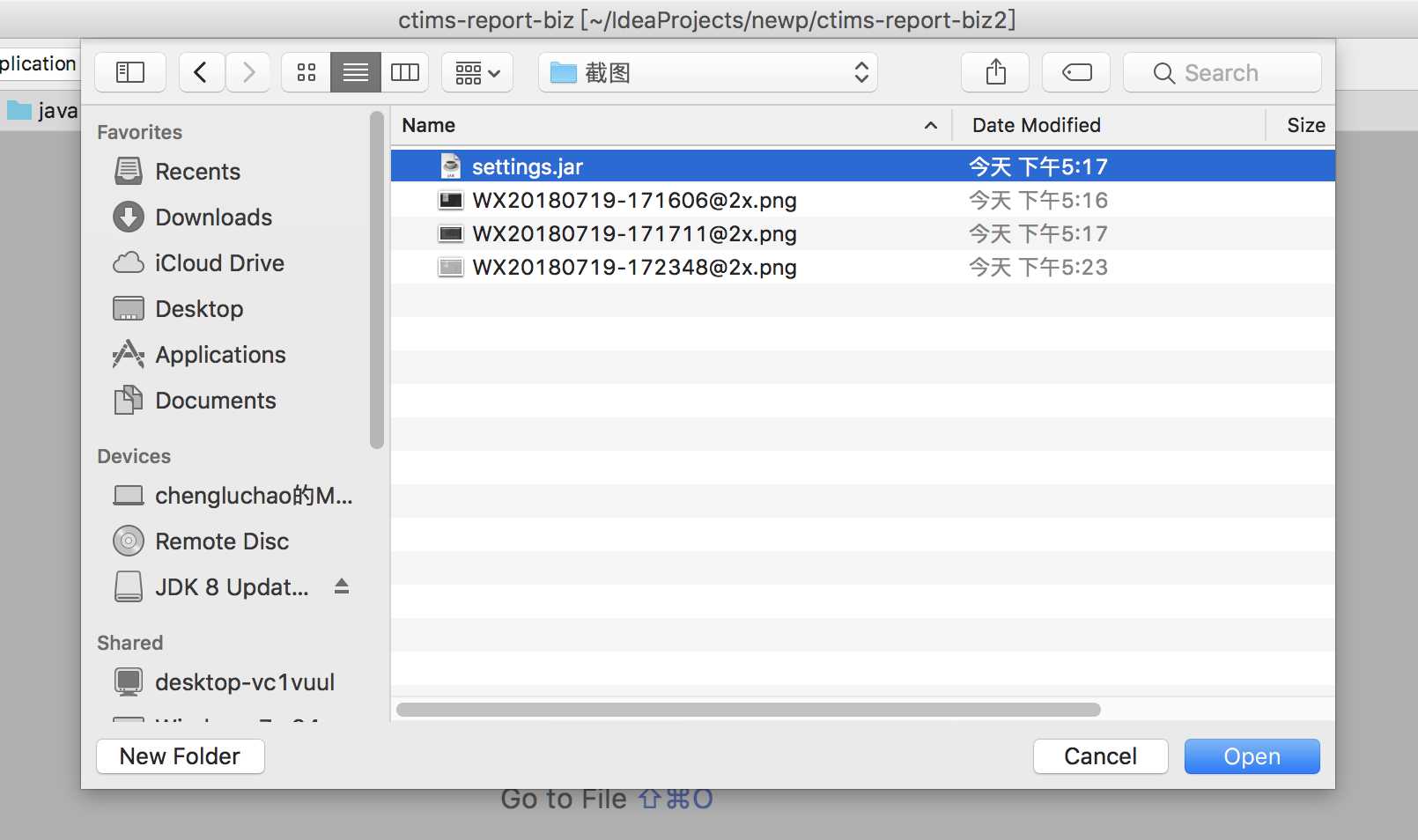Click the Recents sidebar icon
This screenshot has width=1418, height=840.
[129, 171]
